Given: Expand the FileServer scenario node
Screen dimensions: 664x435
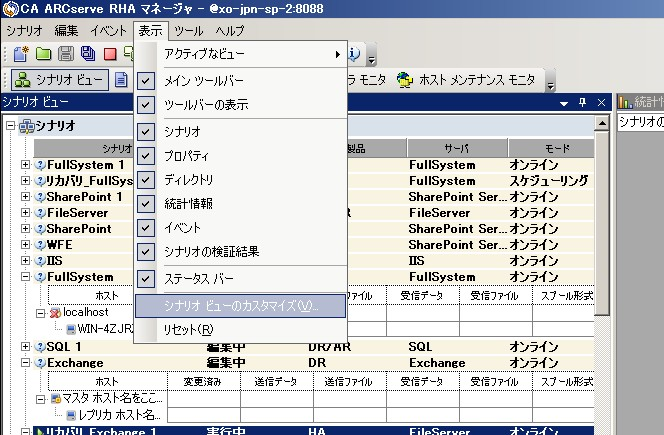Looking at the screenshot, I should pyautogui.click(x=25, y=213).
